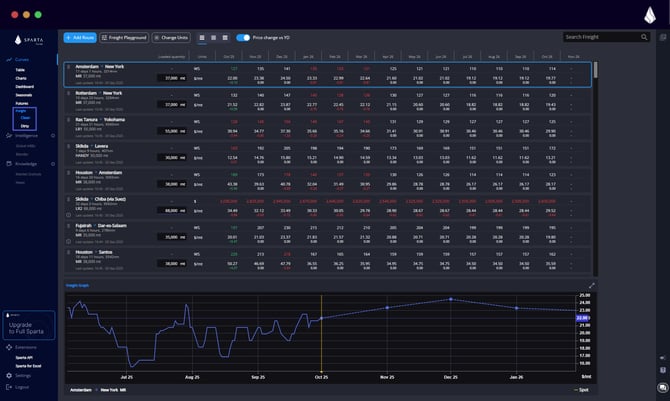Screen dimensions: 670x401
Task: Select the first table density view icon
Action: [x=203, y=37]
